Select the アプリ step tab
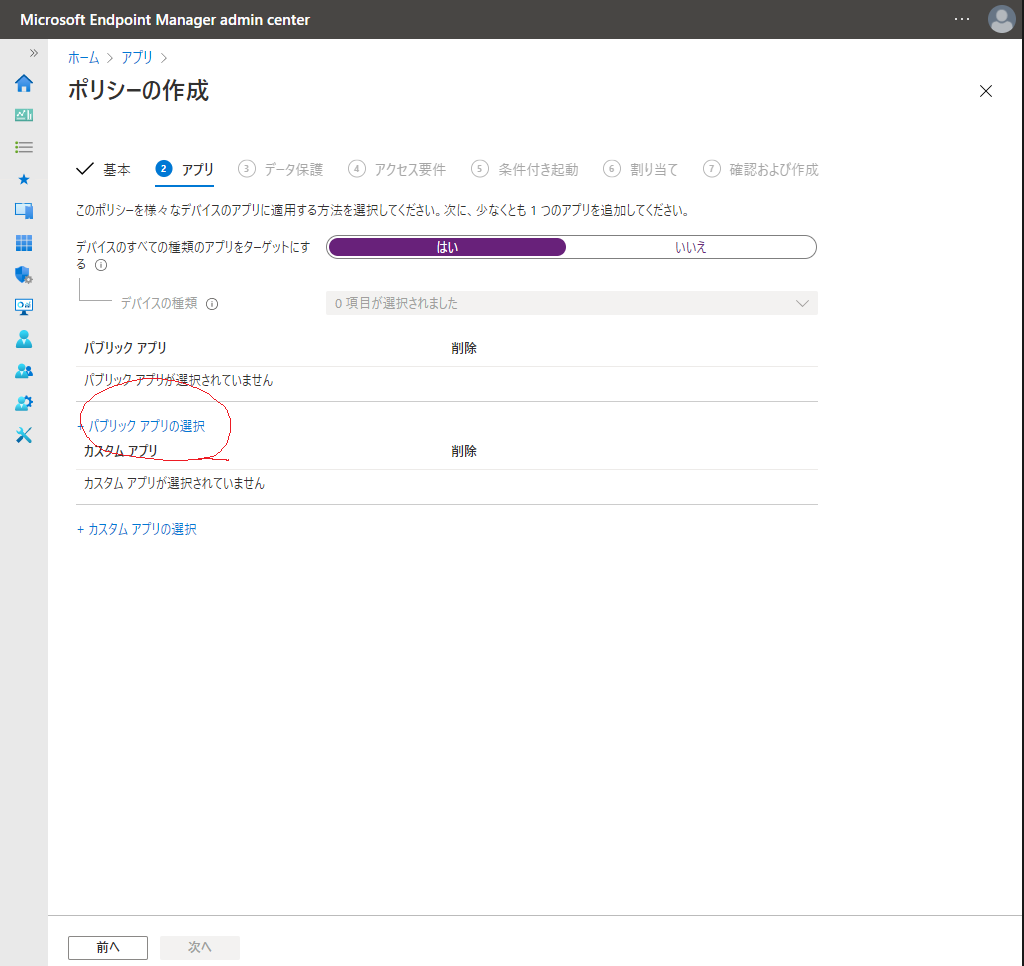Image resolution: width=1024 pixels, height=966 pixels. pyautogui.click(x=185, y=170)
